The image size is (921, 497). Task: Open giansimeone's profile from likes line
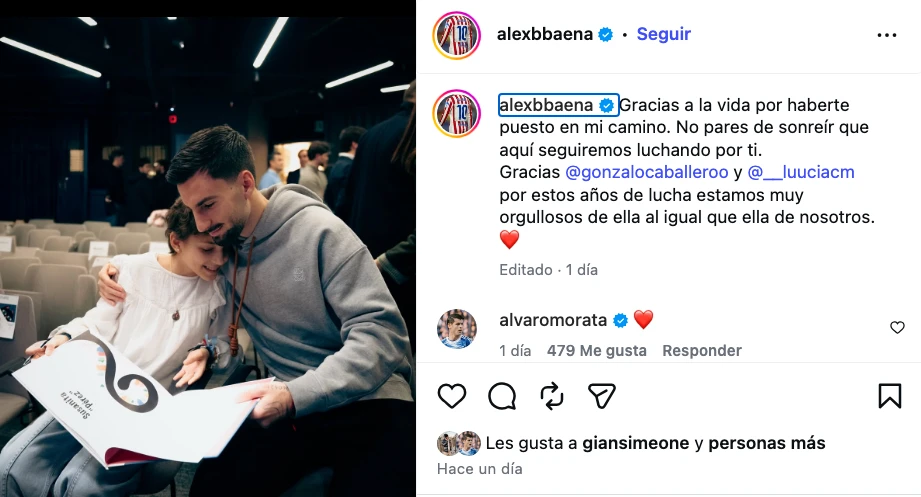636,443
